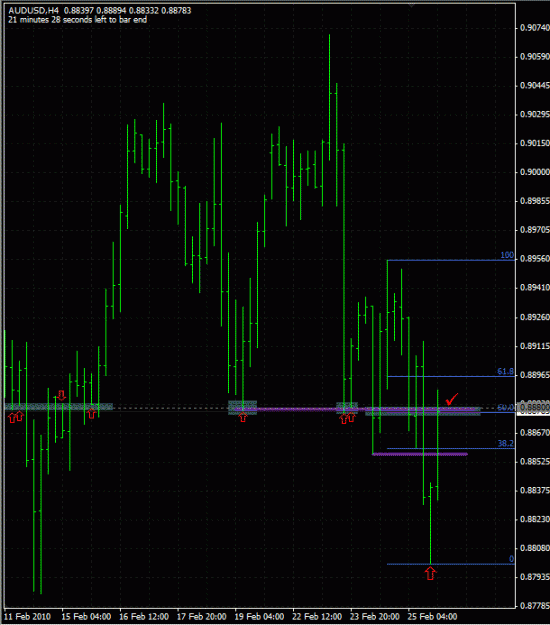
Task: Click the 0.88525 price axis label
Action: point(535,462)
